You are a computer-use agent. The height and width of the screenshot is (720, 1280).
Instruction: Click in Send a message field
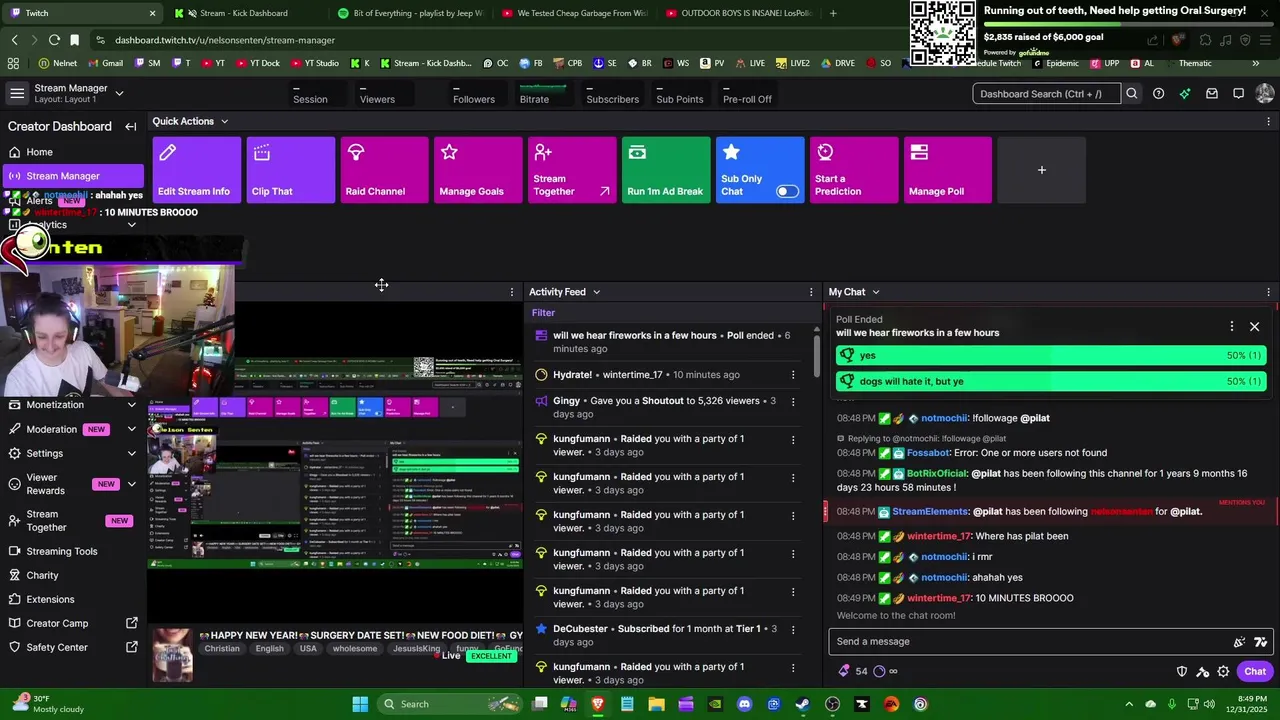point(1030,642)
